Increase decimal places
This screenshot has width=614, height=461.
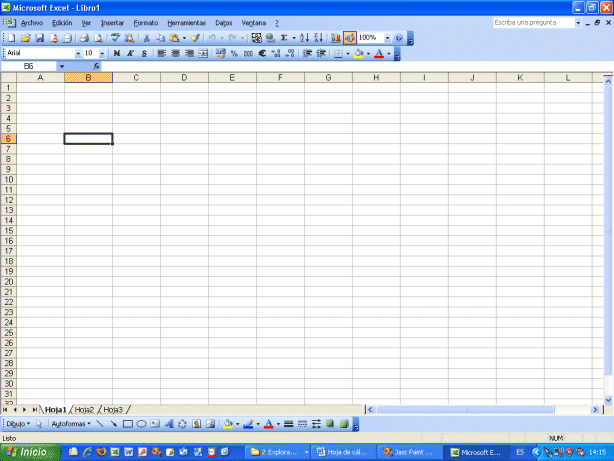coord(276,54)
